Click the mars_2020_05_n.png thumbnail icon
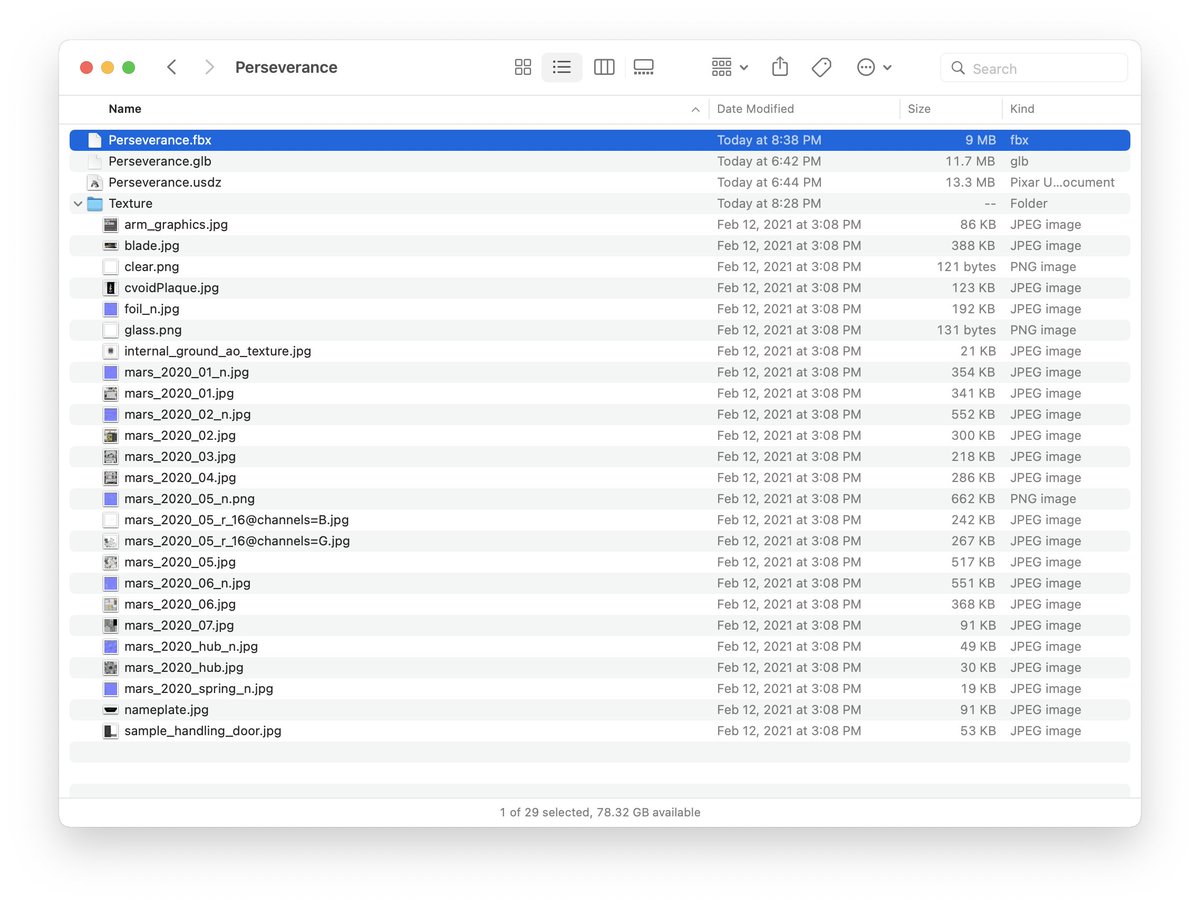This screenshot has height=905, width=1200. pos(111,499)
